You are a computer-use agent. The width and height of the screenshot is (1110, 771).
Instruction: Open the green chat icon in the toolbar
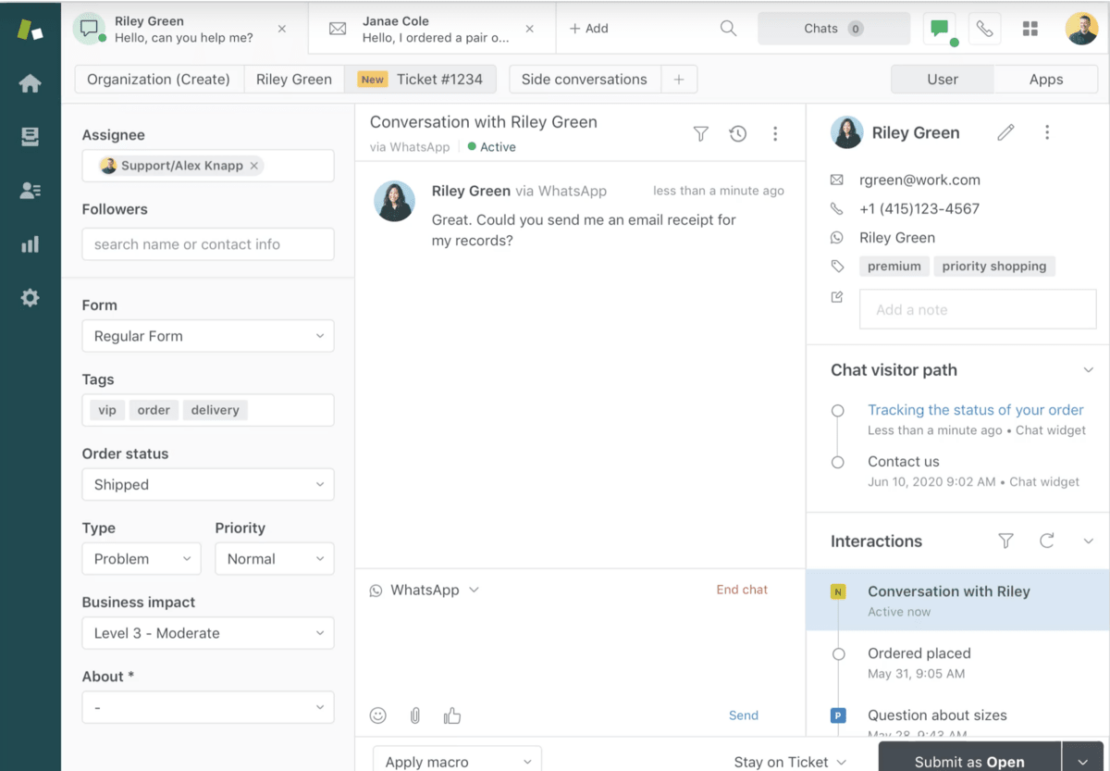(x=939, y=28)
